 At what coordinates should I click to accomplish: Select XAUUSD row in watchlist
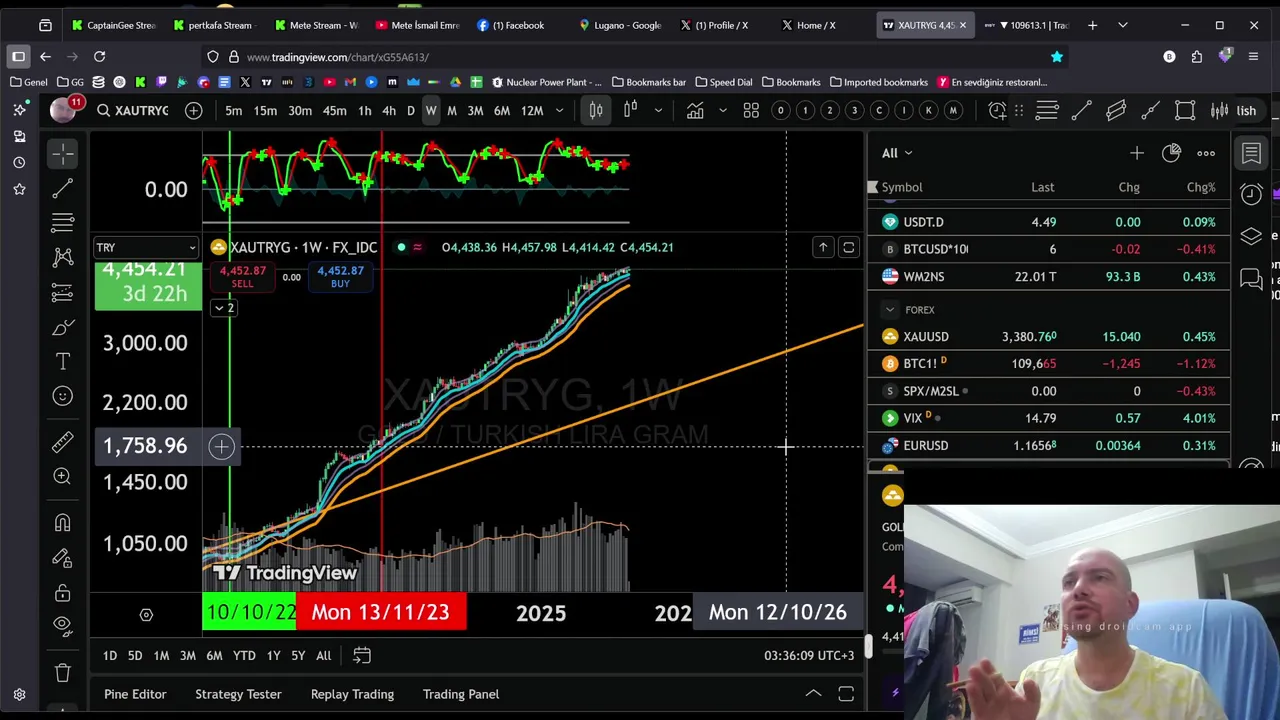coord(1049,337)
